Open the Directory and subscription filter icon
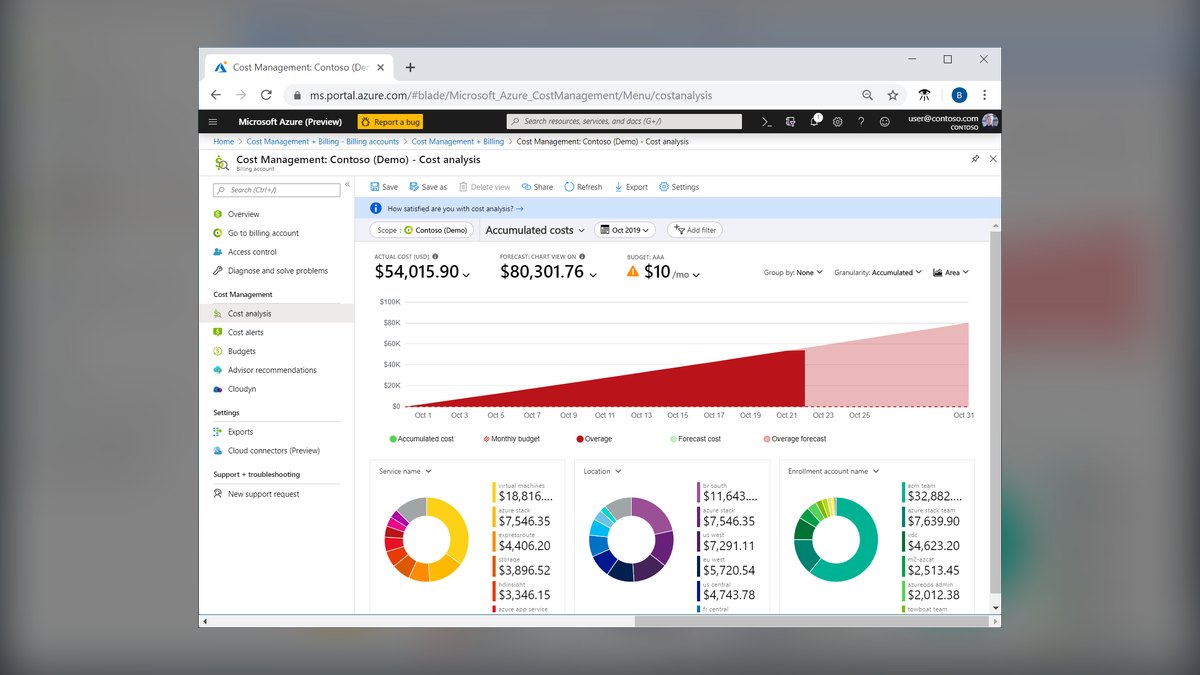The height and width of the screenshot is (675, 1200). [x=790, y=121]
